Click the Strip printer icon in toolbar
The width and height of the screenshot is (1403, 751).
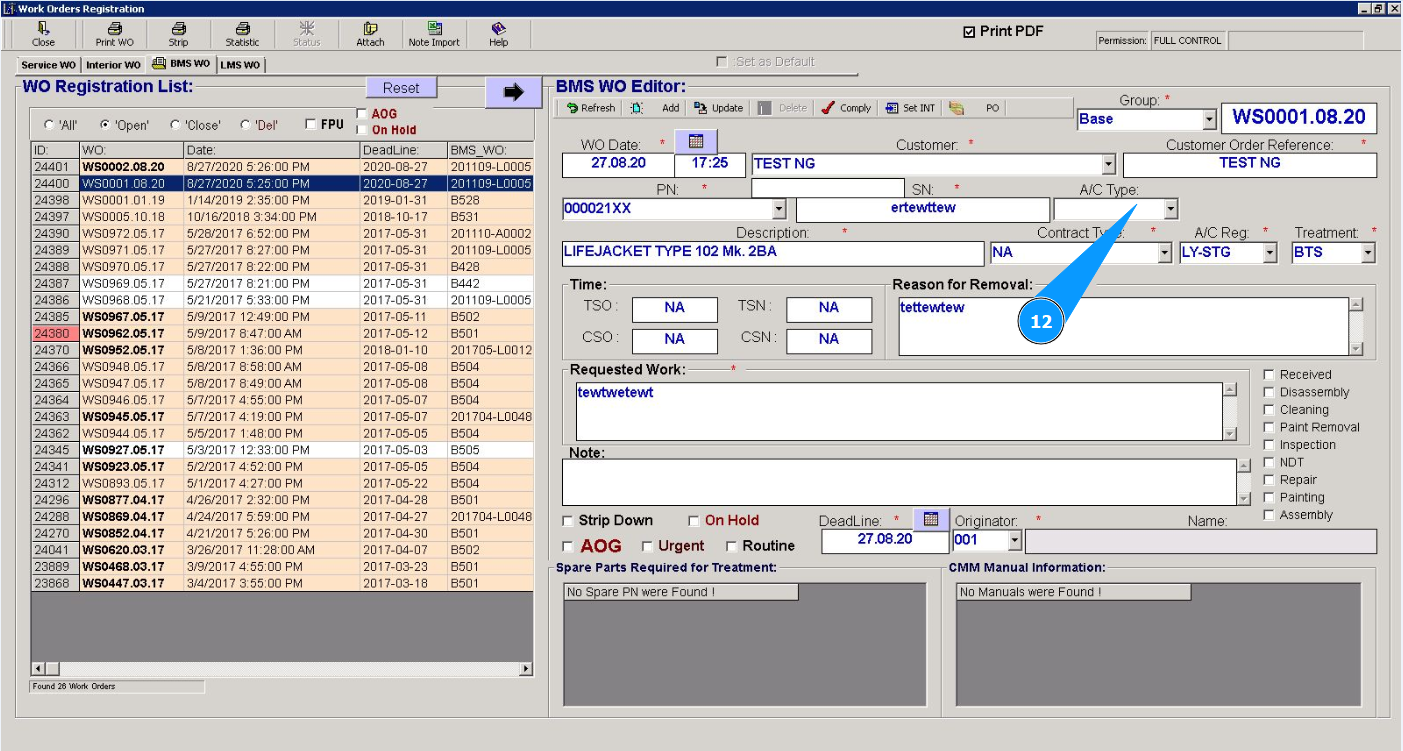coord(178,34)
